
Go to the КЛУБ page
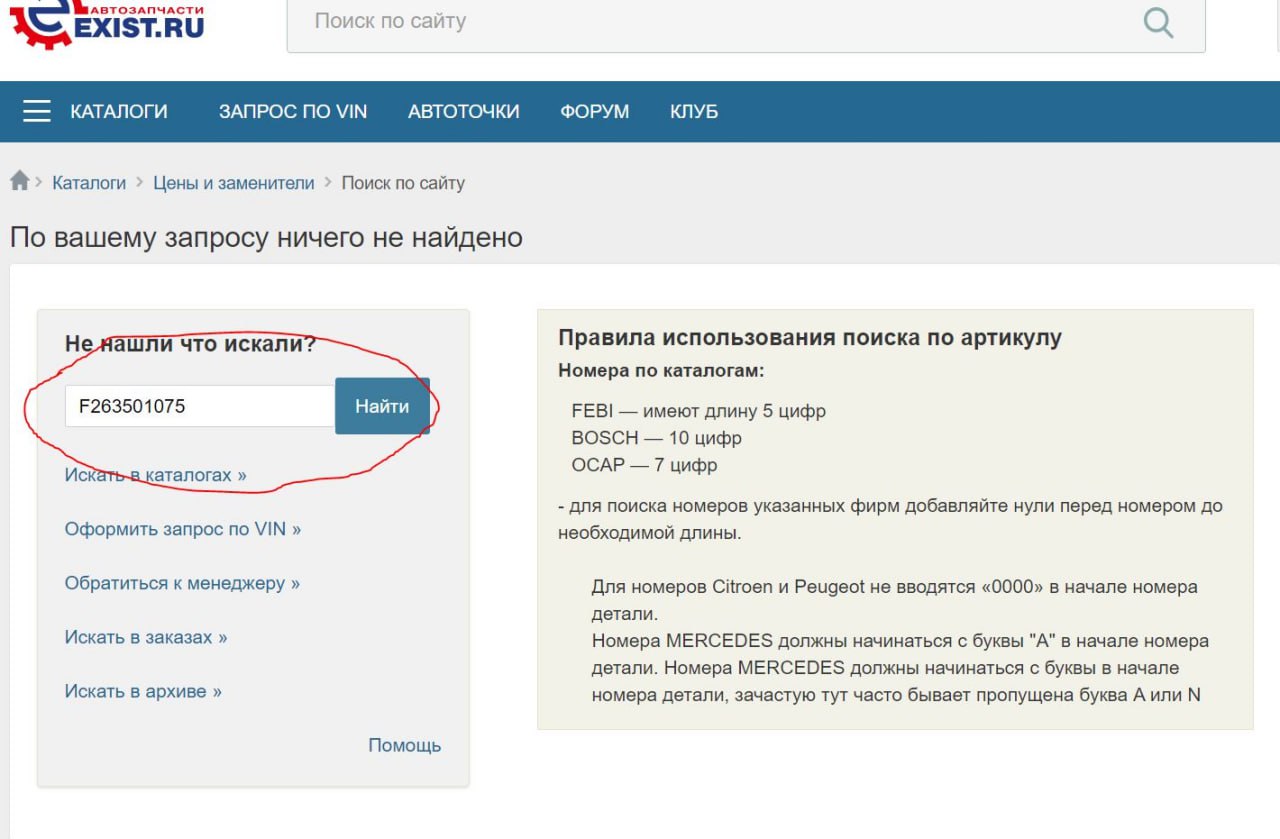694,111
